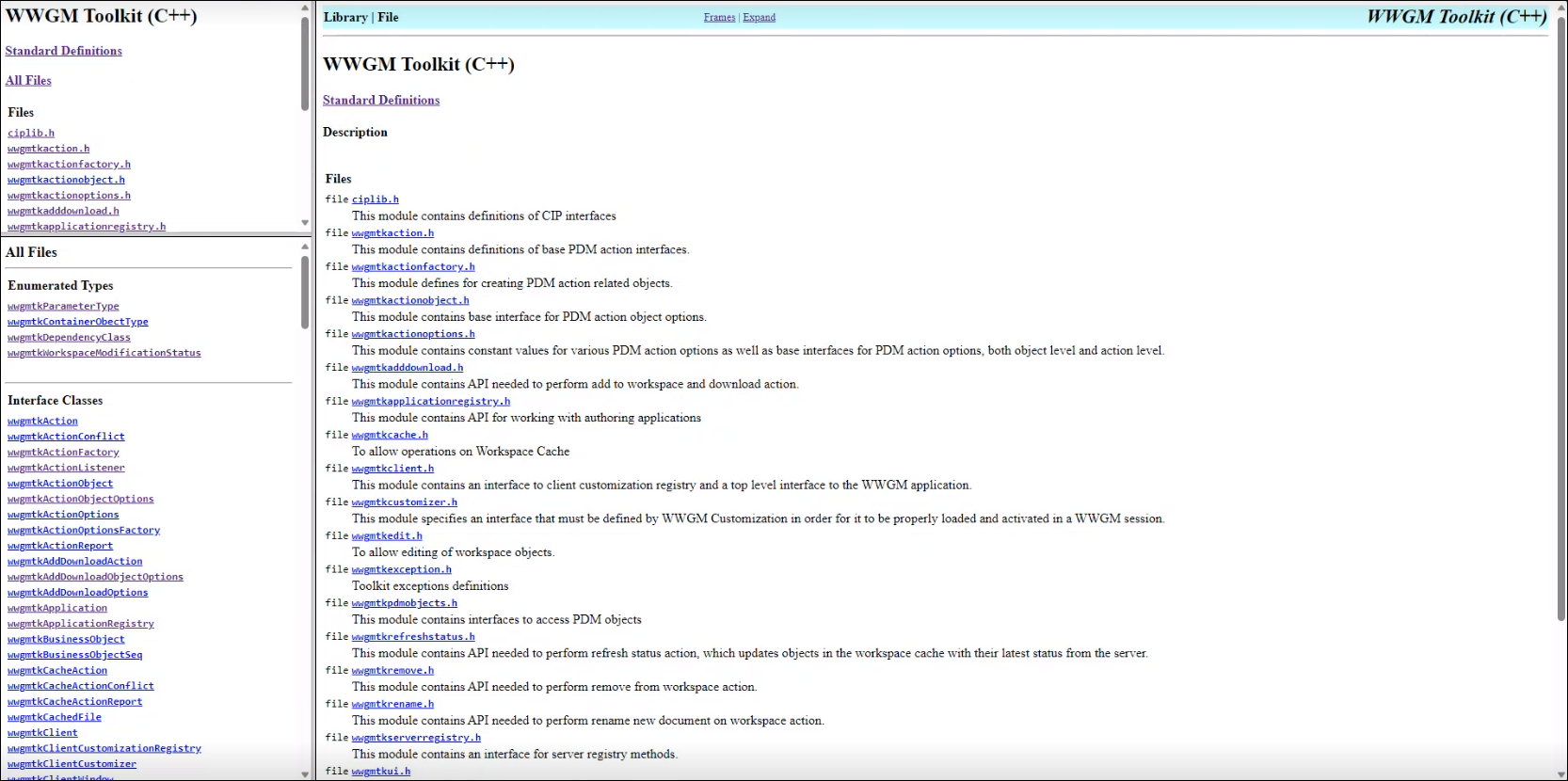
Task: Open the wwgmtkui.h file link
Action: 381,772
